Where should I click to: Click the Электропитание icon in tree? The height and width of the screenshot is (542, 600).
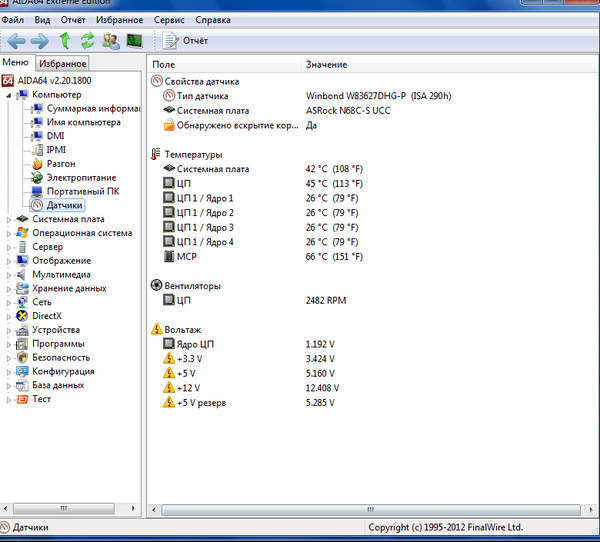click(37, 178)
